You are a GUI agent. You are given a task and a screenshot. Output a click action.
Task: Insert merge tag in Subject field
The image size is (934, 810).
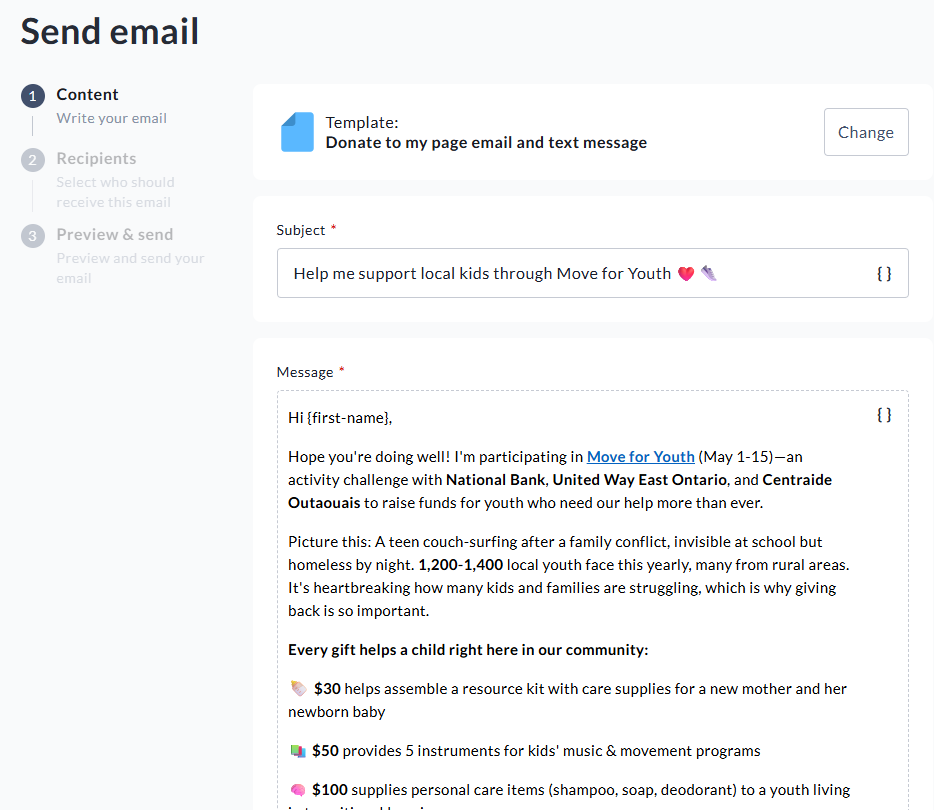pyautogui.click(x=884, y=273)
